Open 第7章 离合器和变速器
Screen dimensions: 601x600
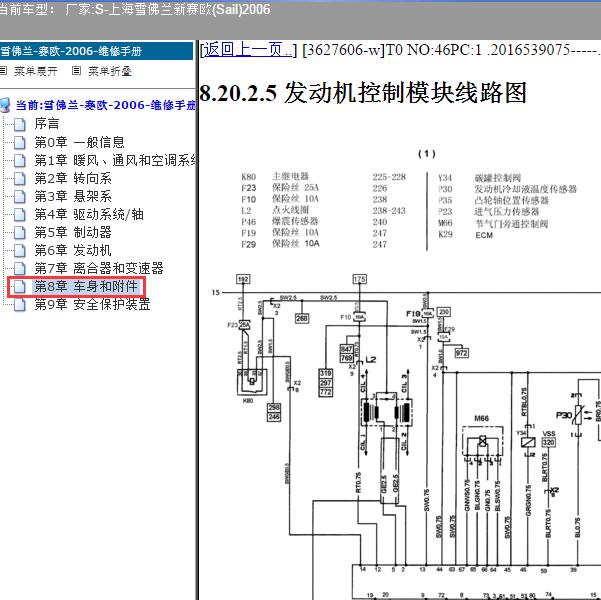click(x=99, y=268)
